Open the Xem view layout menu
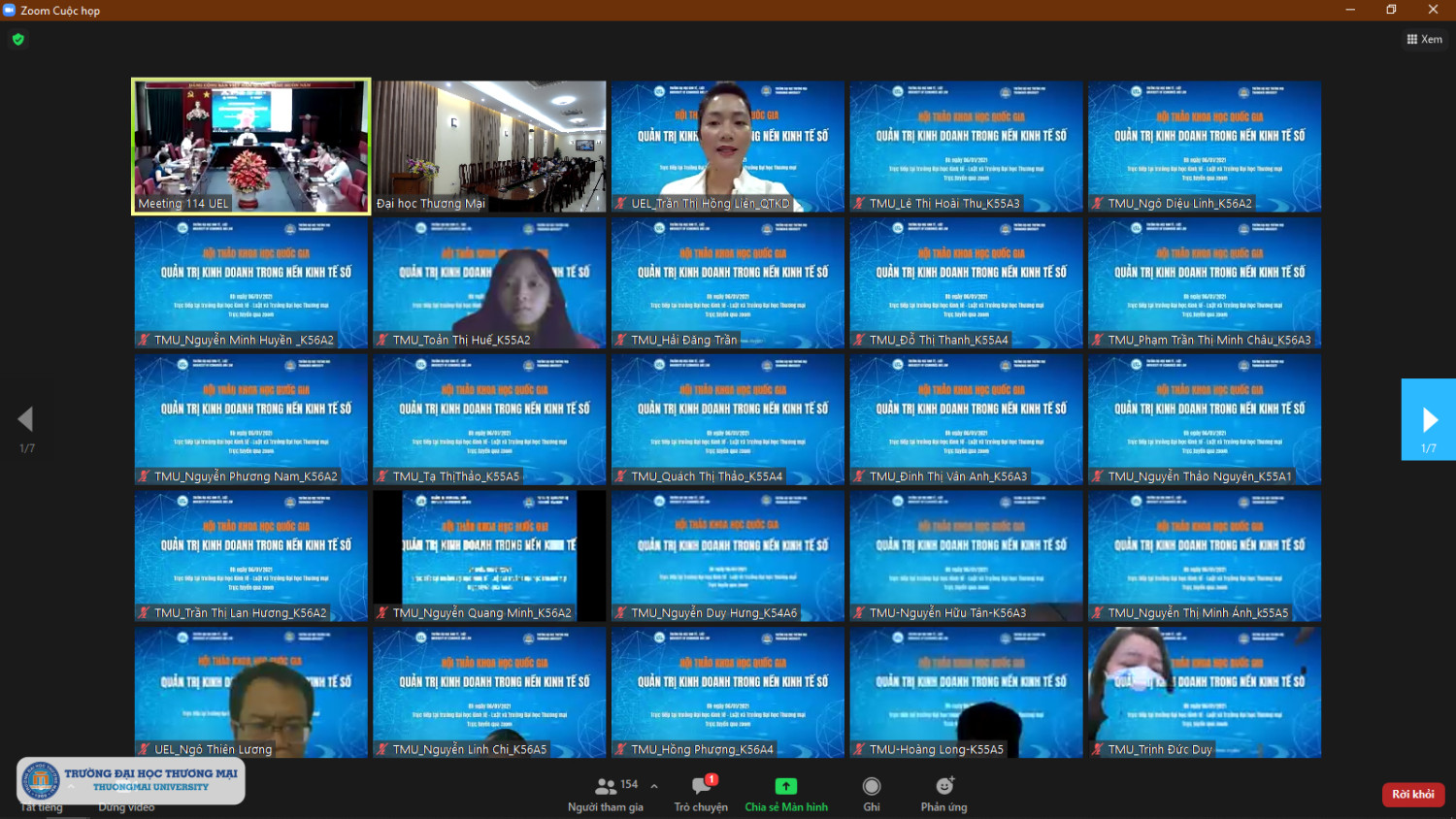 coord(1424,40)
